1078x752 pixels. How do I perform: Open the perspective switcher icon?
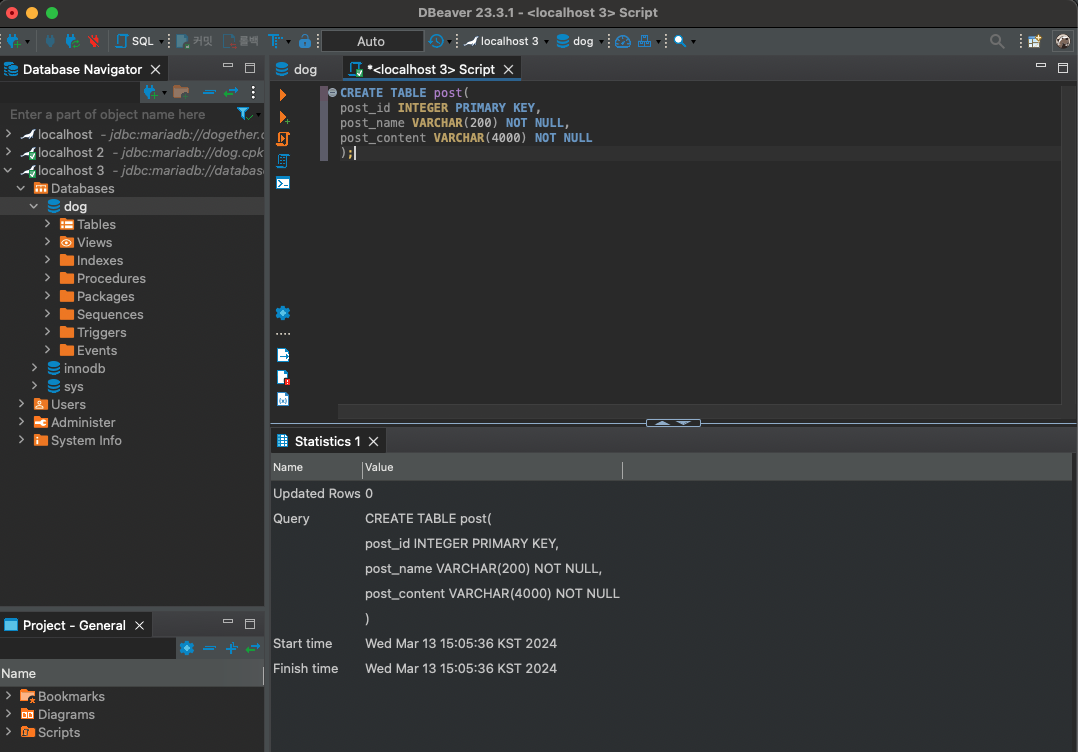point(1035,41)
